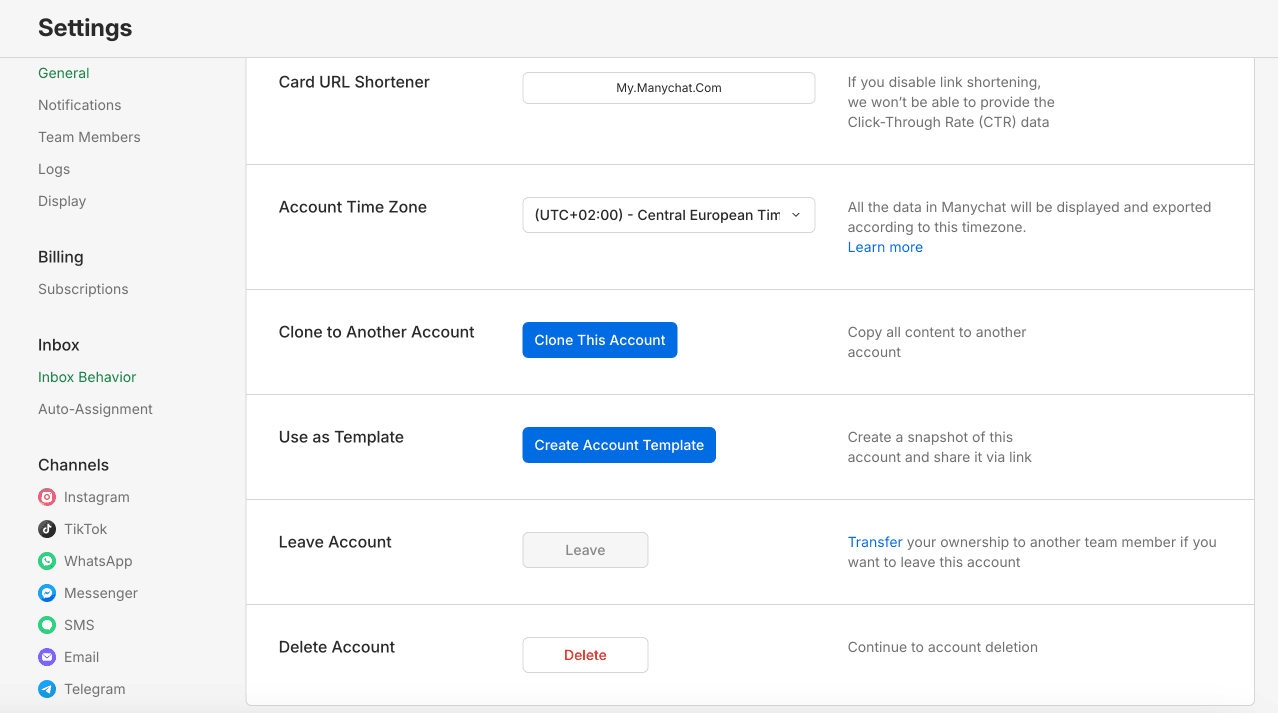Image resolution: width=1278 pixels, height=713 pixels.
Task: Click the Email channel label
Action: click(82, 657)
